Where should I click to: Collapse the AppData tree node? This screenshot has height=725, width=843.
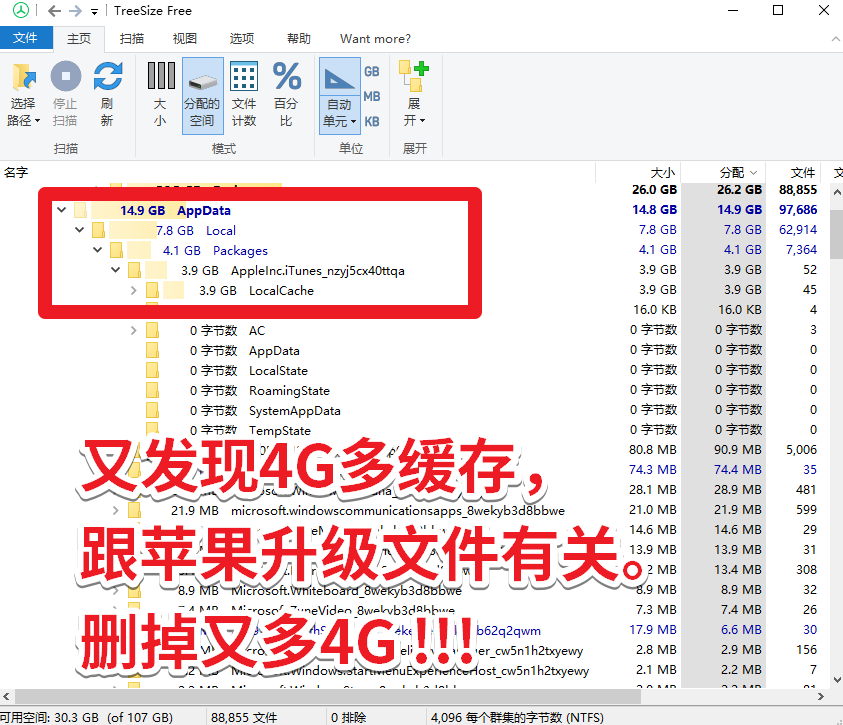pos(62,210)
